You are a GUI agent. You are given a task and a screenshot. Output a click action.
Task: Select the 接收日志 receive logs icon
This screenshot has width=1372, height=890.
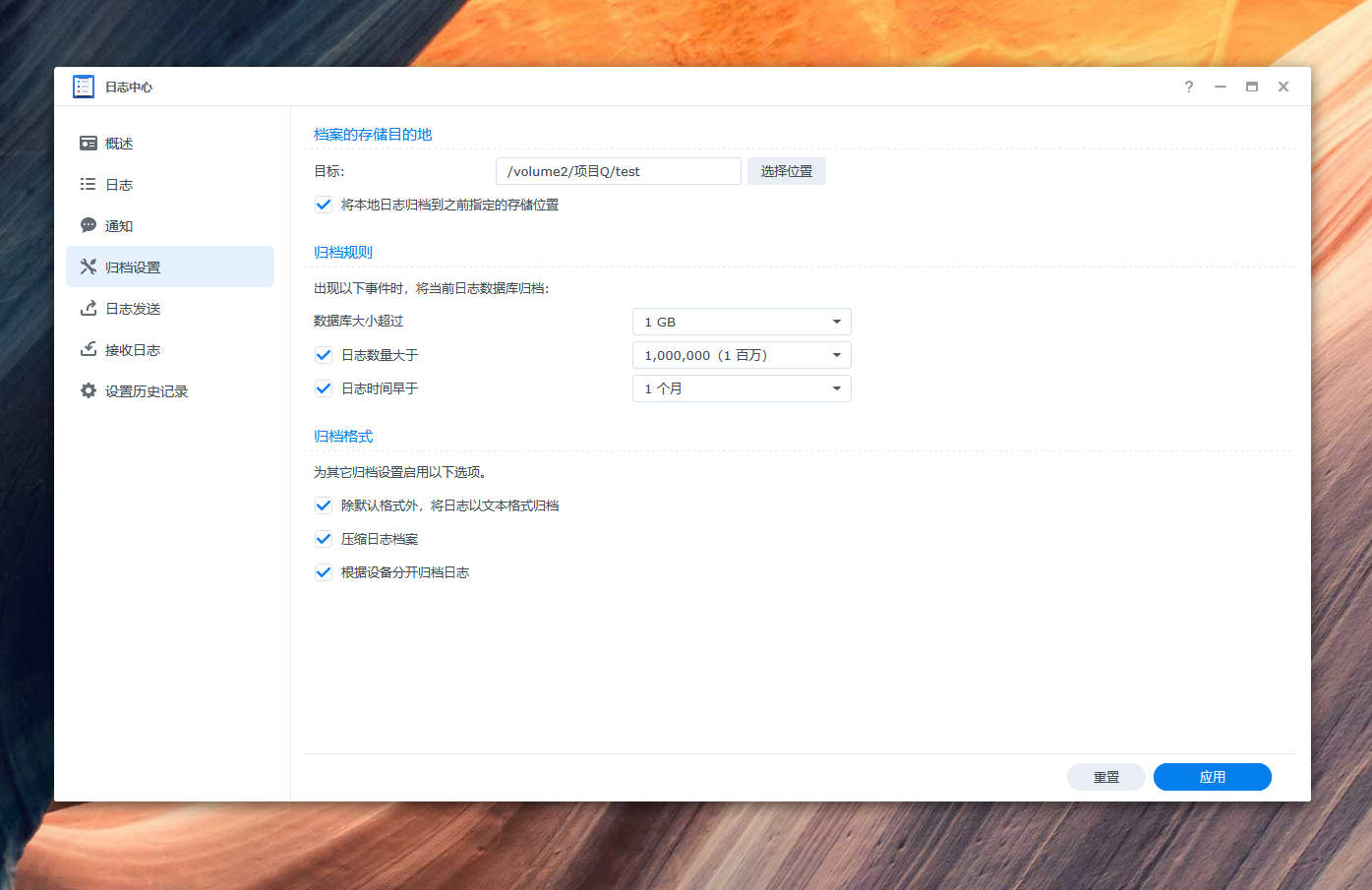89,349
